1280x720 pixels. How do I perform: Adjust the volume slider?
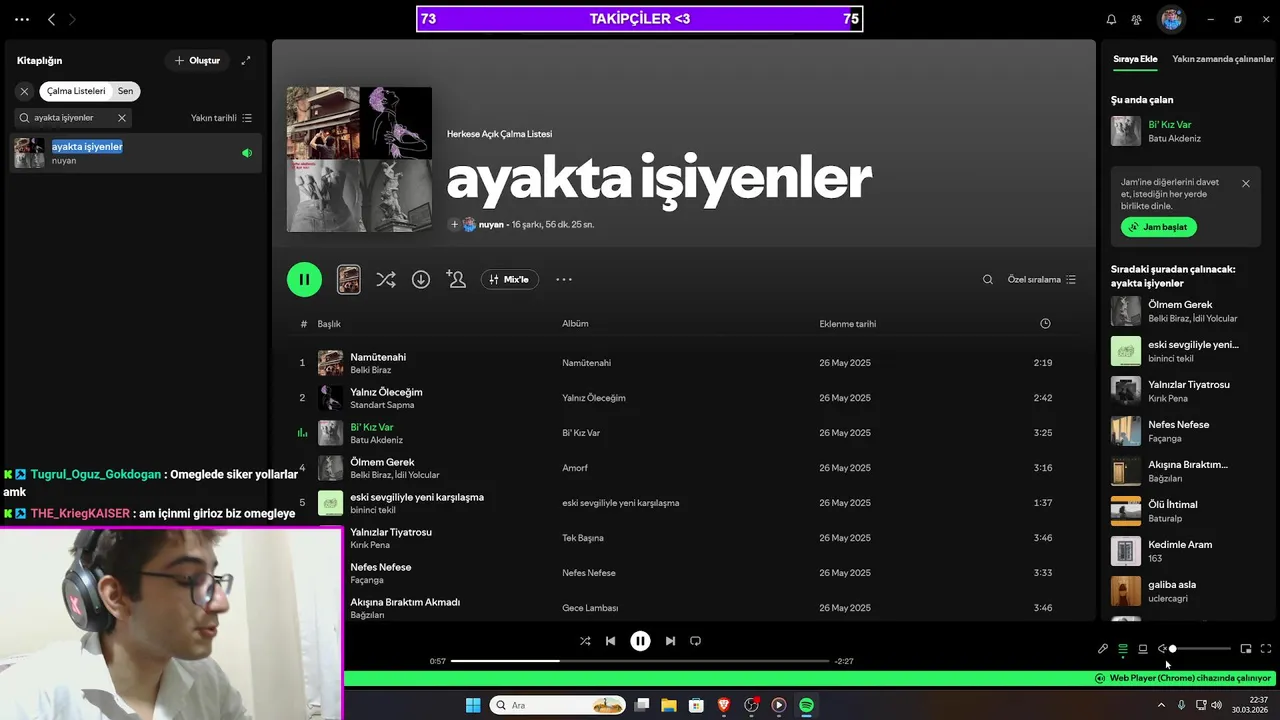(1201, 649)
